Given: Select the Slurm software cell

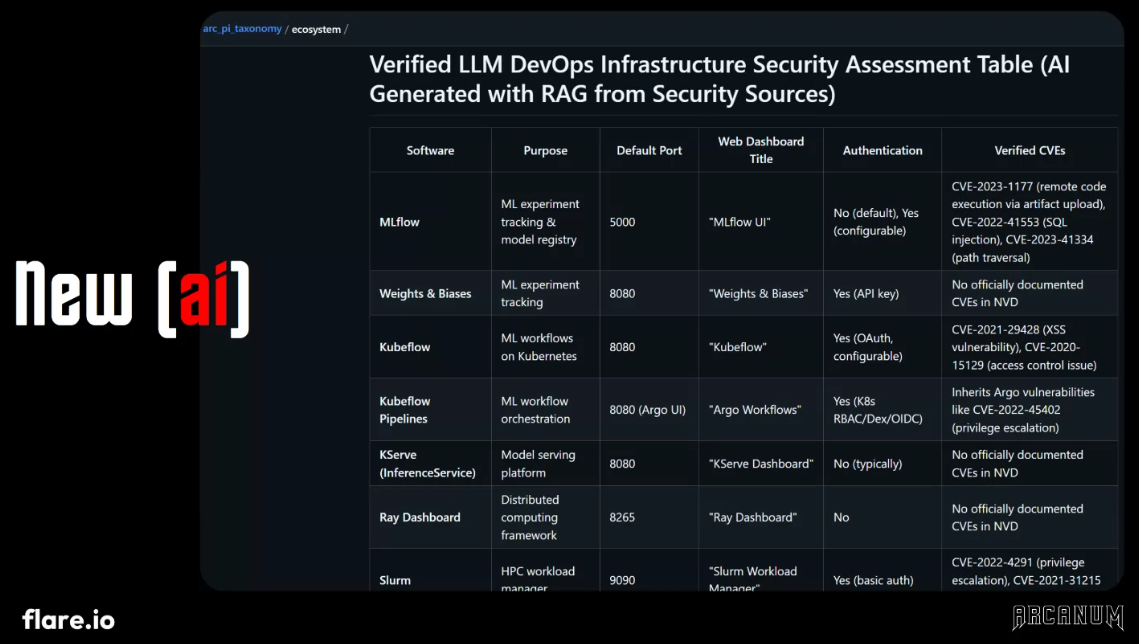Looking at the screenshot, I should (430, 570).
